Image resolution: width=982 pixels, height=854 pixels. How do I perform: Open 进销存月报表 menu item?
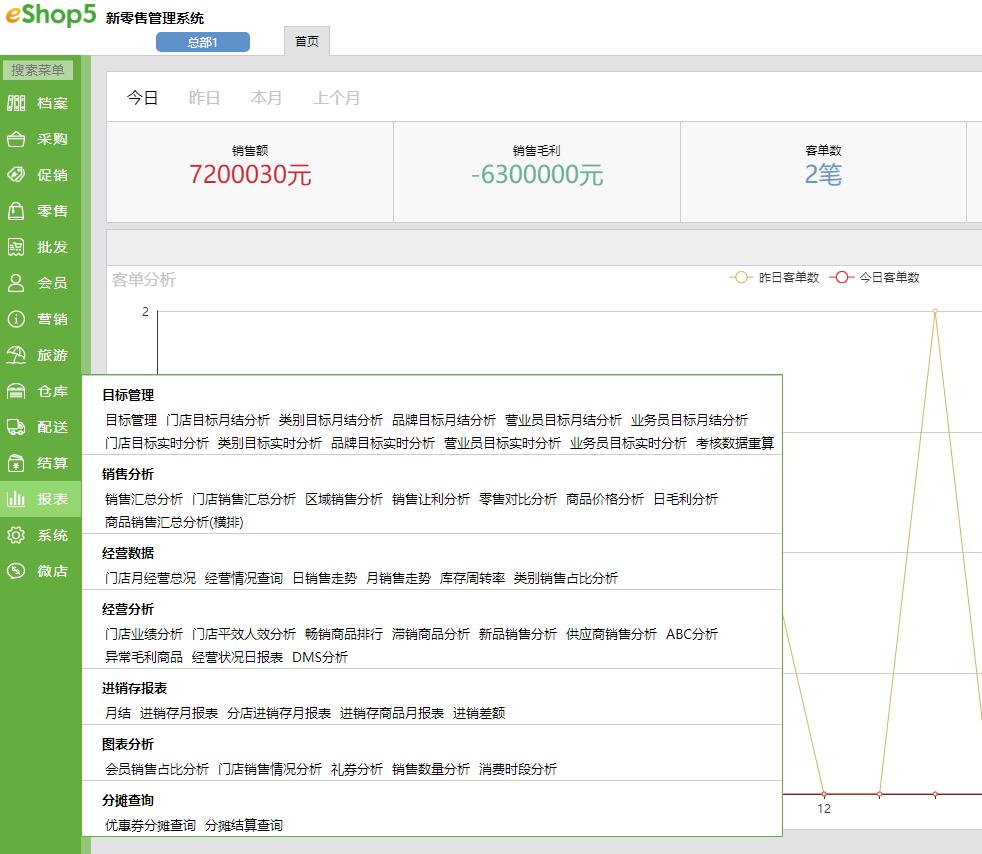(179, 713)
